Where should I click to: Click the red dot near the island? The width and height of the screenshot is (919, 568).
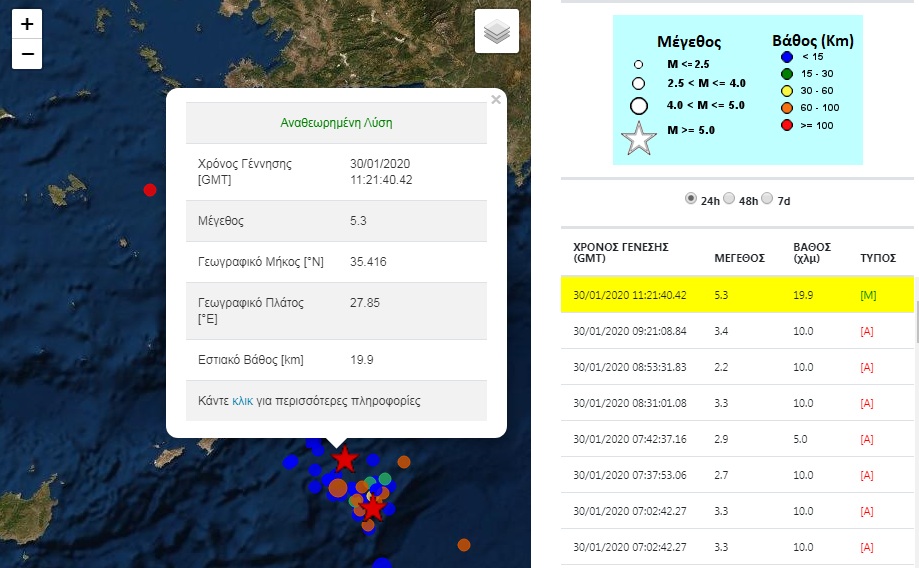coord(150,190)
